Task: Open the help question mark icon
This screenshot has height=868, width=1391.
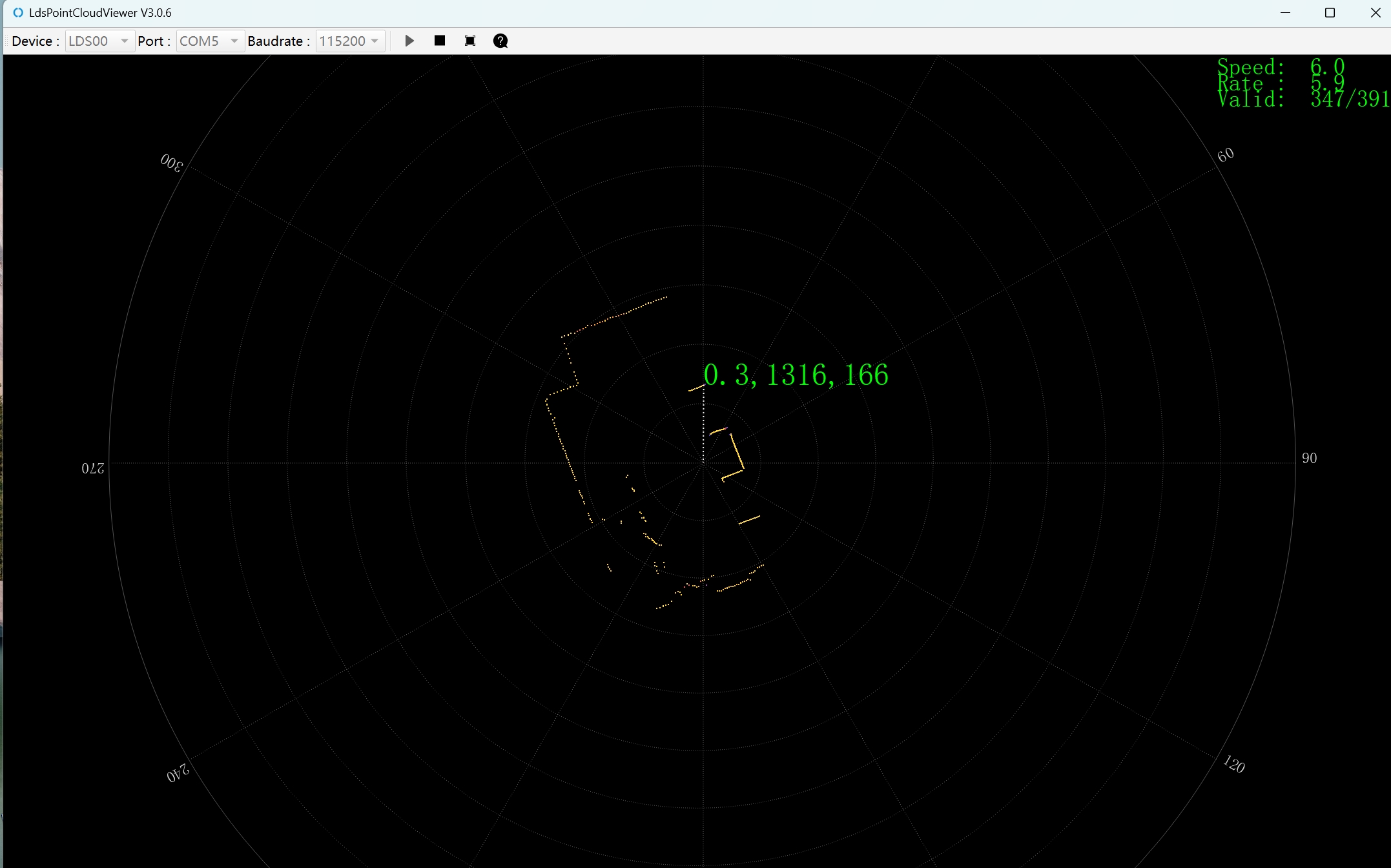Action: 500,41
